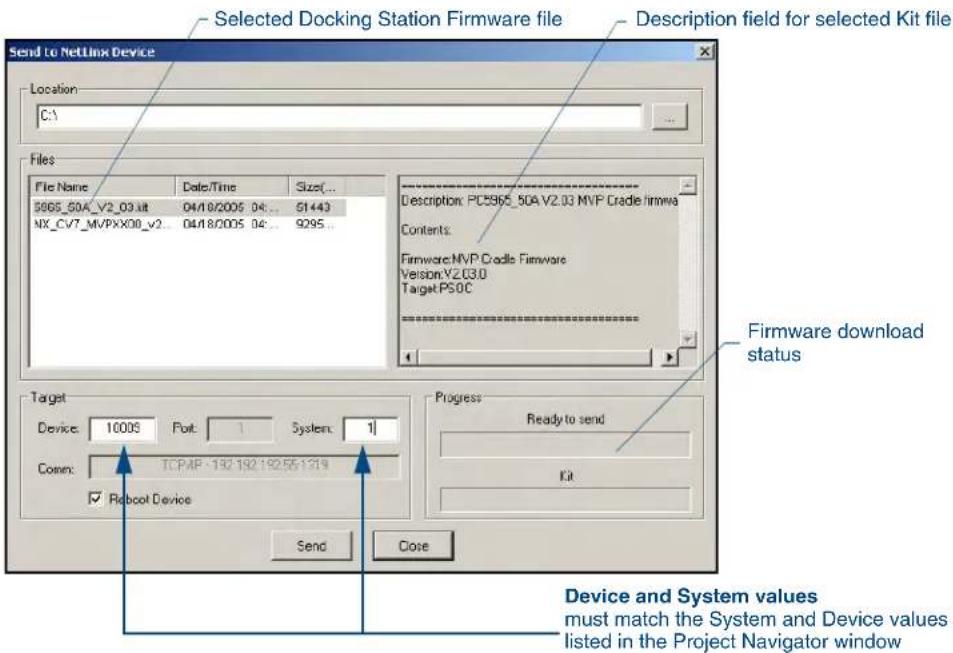Click the Location path field
This screenshot has width=953, height=653.
339,116
